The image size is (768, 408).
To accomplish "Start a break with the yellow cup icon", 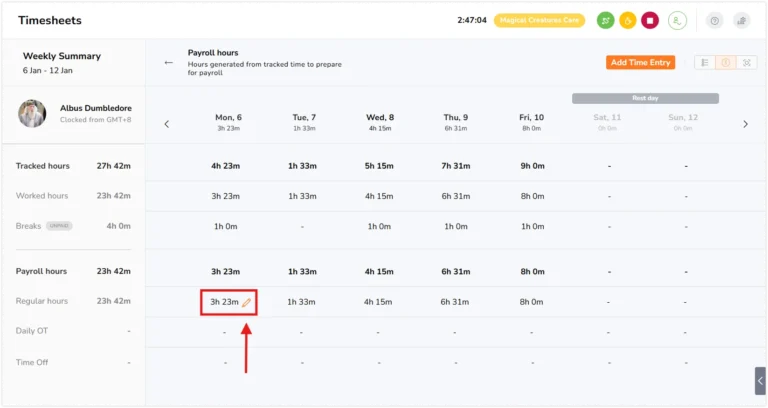I will tap(627, 21).
